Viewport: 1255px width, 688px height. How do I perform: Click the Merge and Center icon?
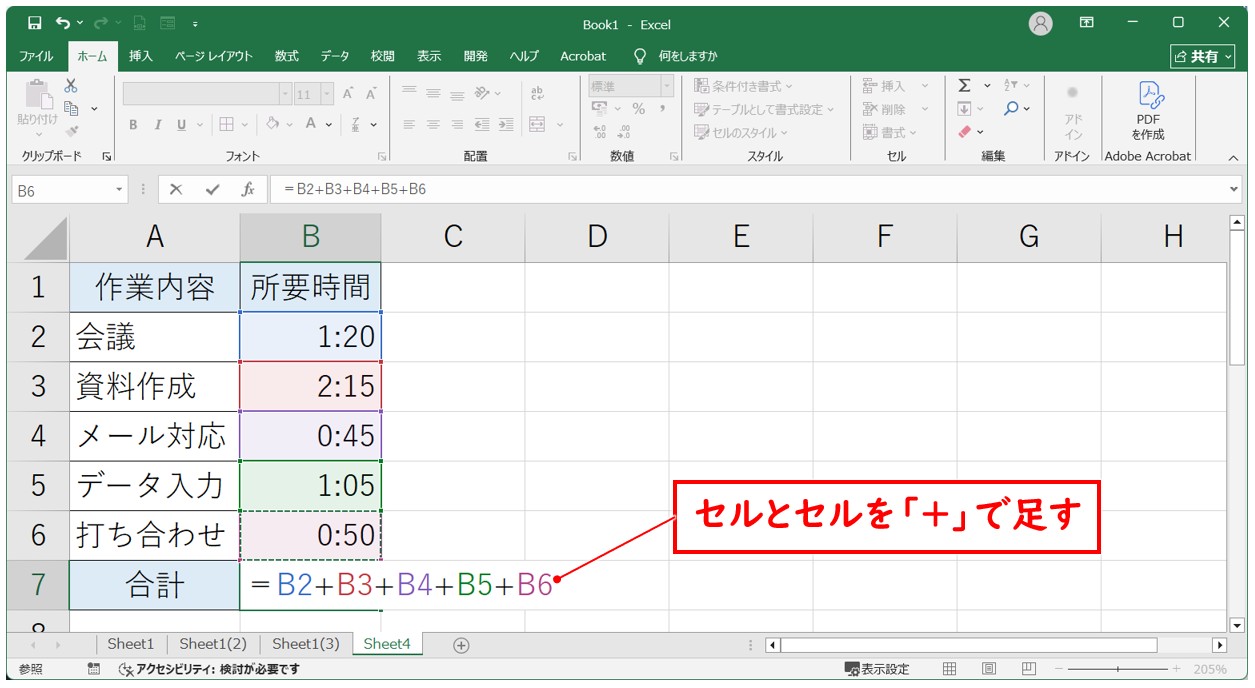pyautogui.click(x=537, y=125)
